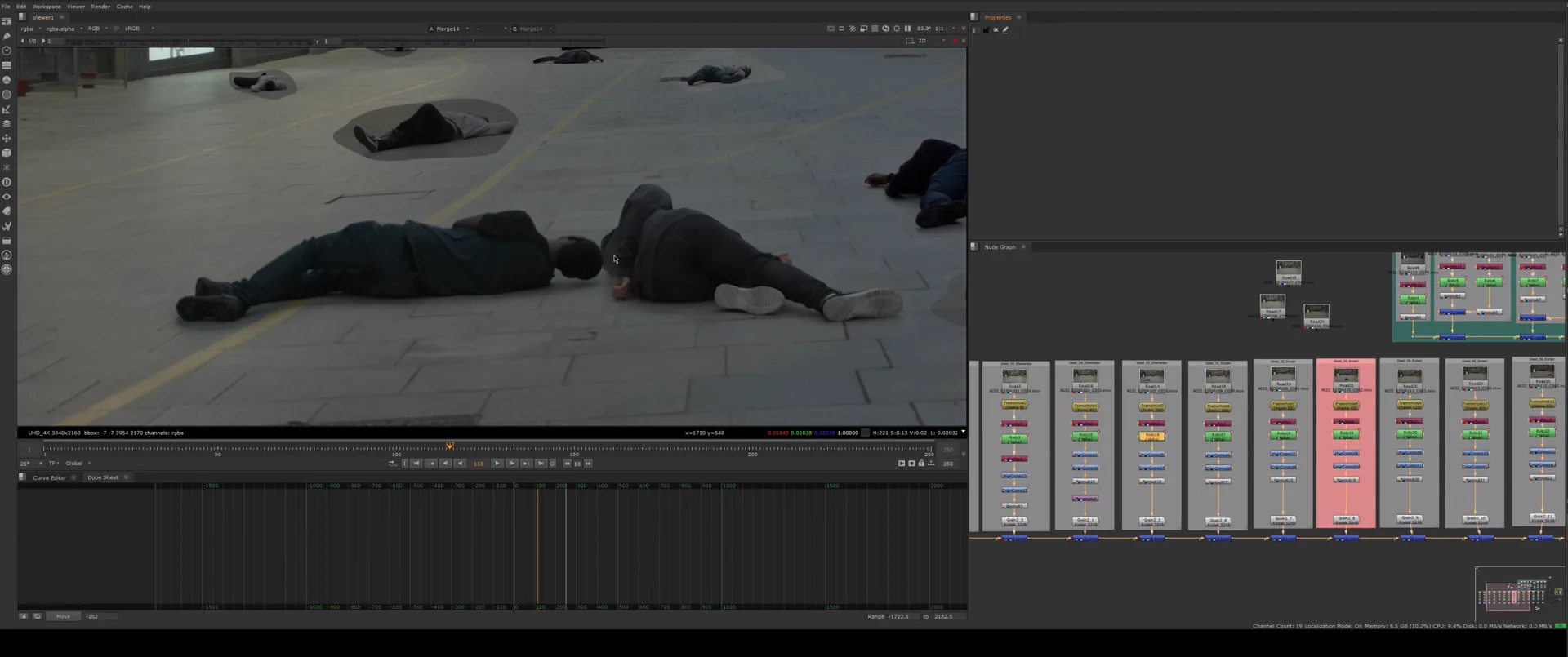1568x657 pixels.
Task: Click the play backward button
Action: pyautogui.click(x=461, y=464)
